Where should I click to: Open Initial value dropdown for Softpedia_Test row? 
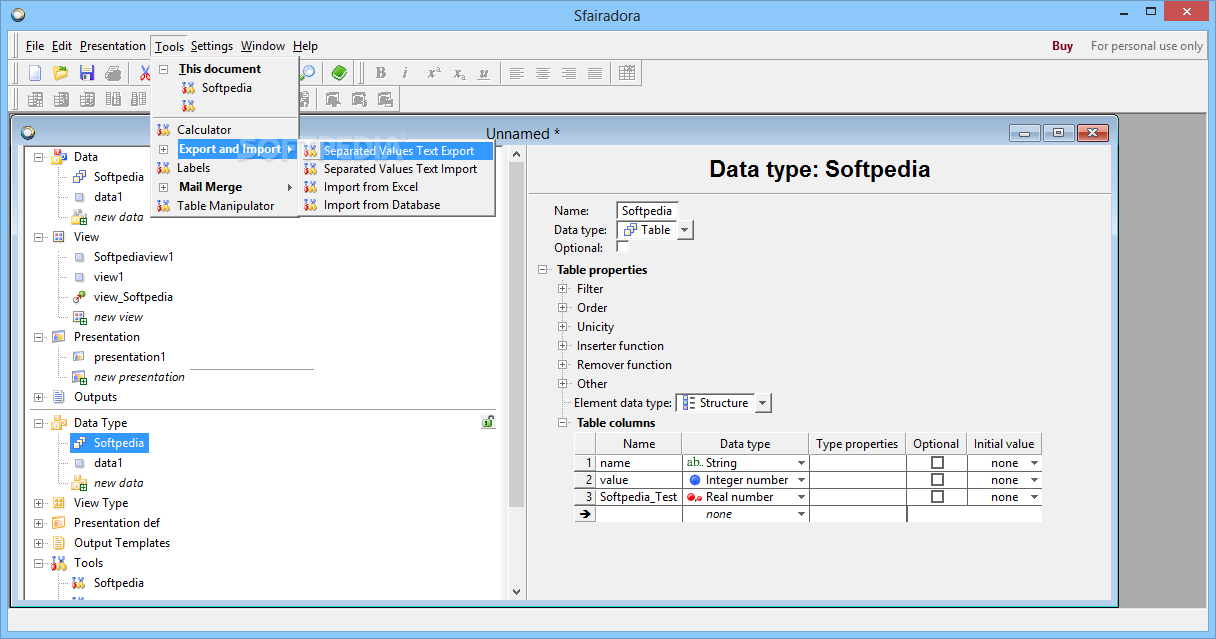coord(1033,497)
